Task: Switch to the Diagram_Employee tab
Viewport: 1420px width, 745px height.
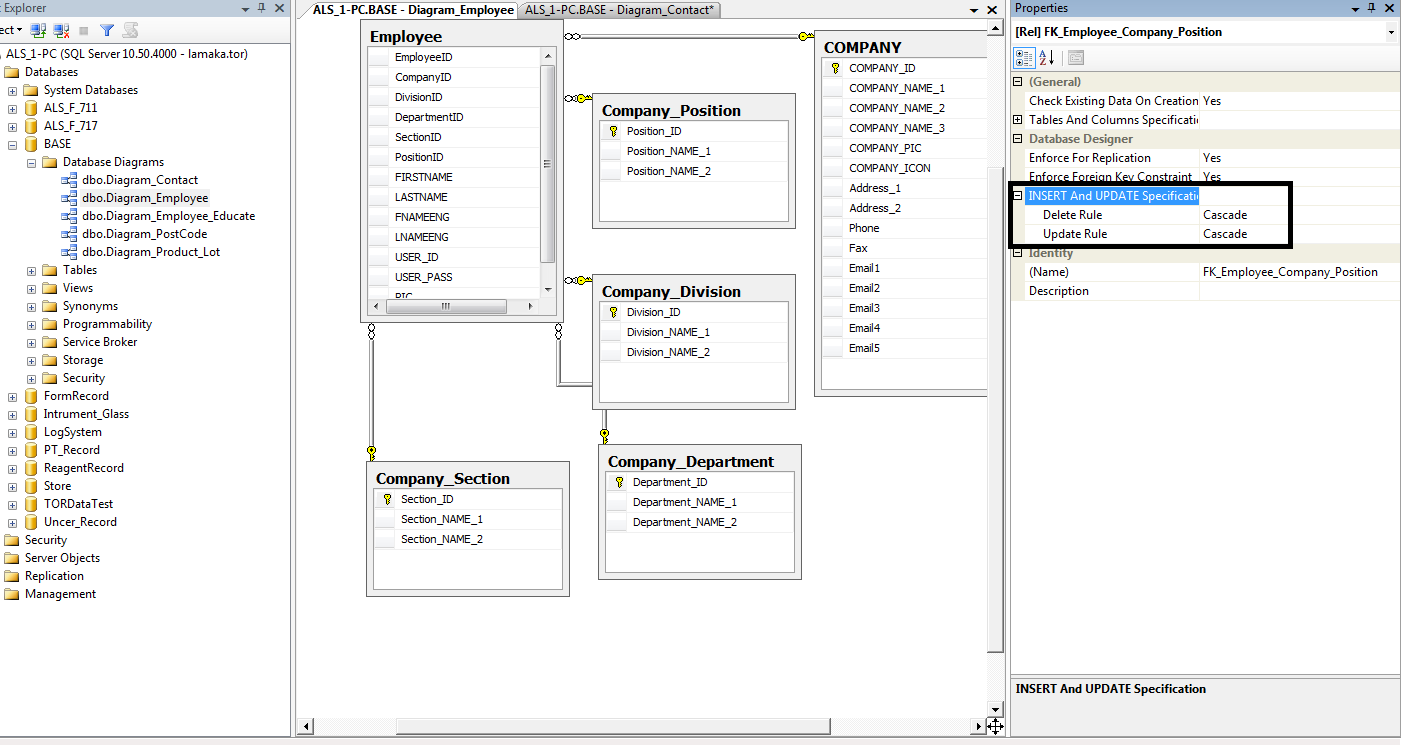Action: click(x=412, y=10)
